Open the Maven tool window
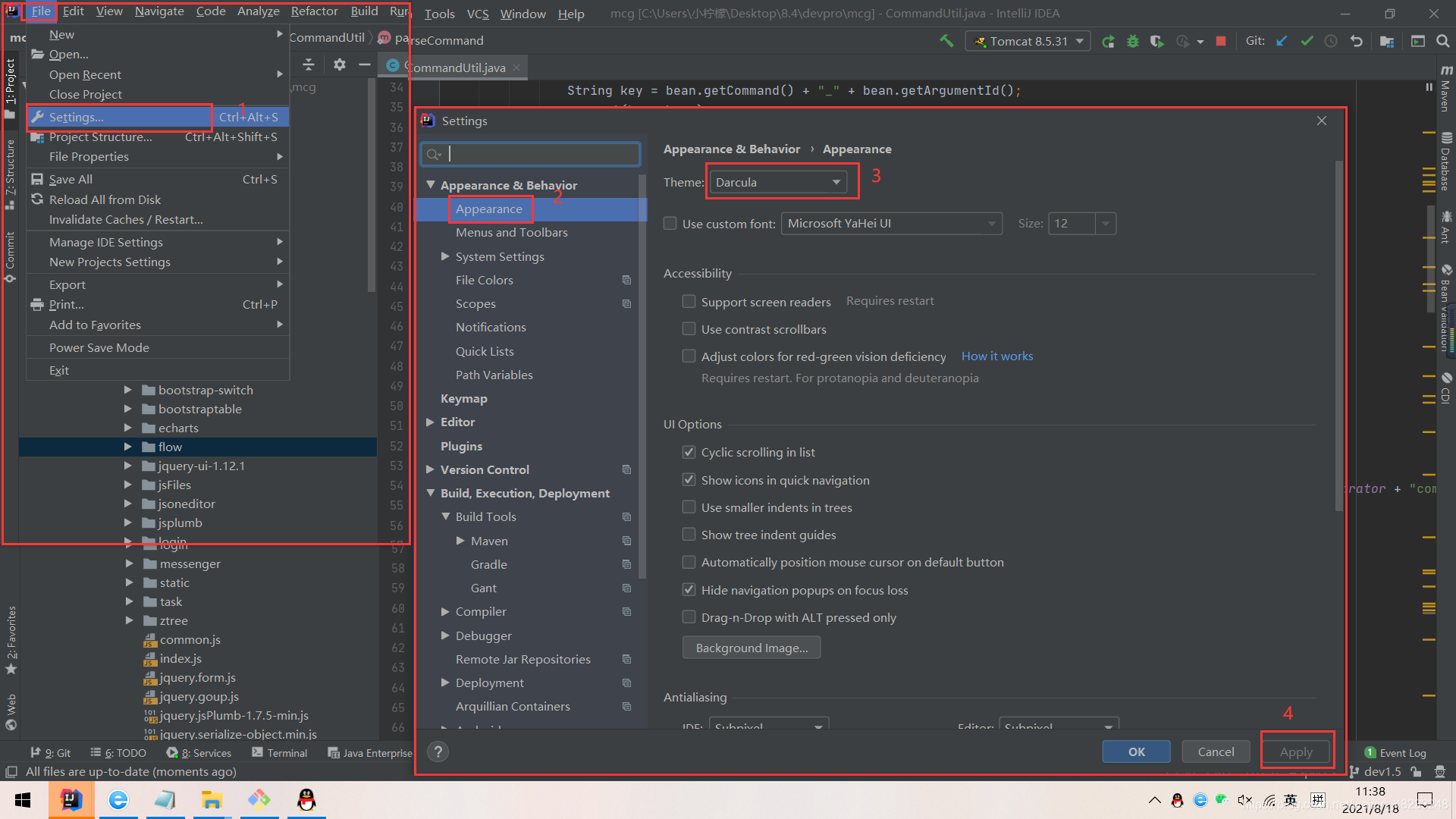The height and width of the screenshot is (819, 1456). (x=1445, y=88)
